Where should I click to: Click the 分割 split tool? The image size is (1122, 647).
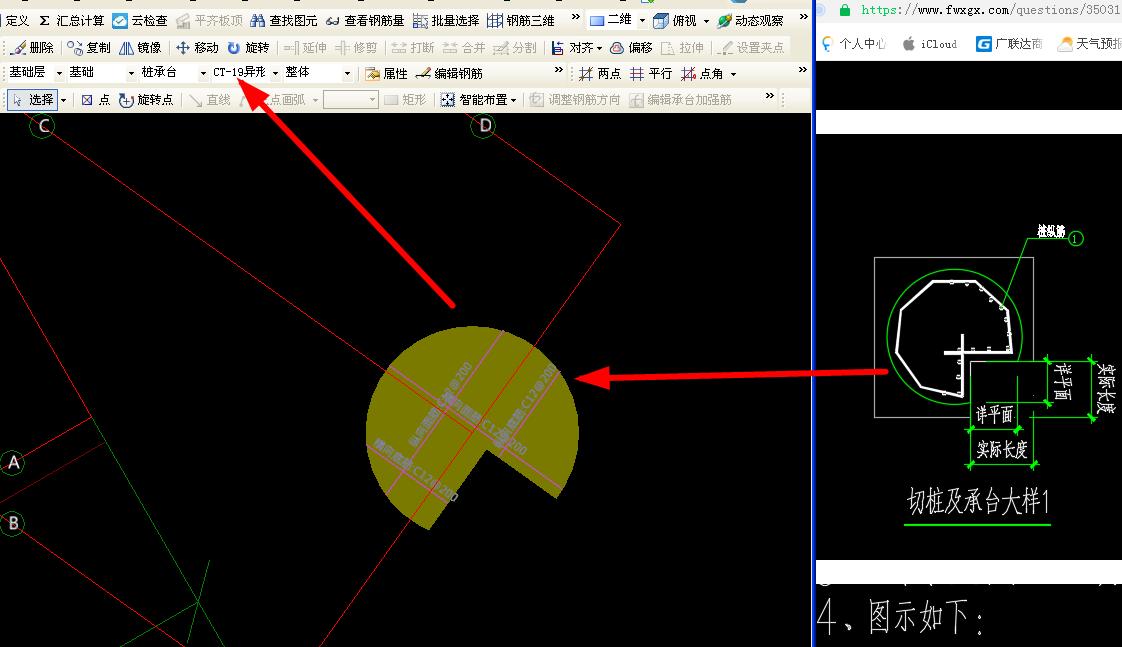pos(514,47)
